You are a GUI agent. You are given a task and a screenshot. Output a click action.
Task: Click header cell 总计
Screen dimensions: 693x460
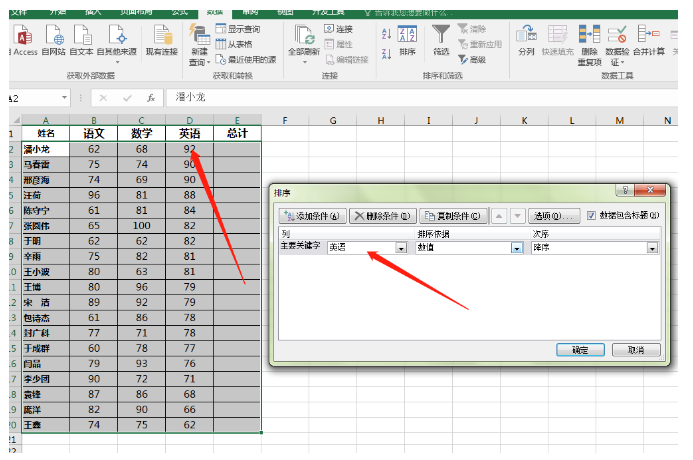237,133
